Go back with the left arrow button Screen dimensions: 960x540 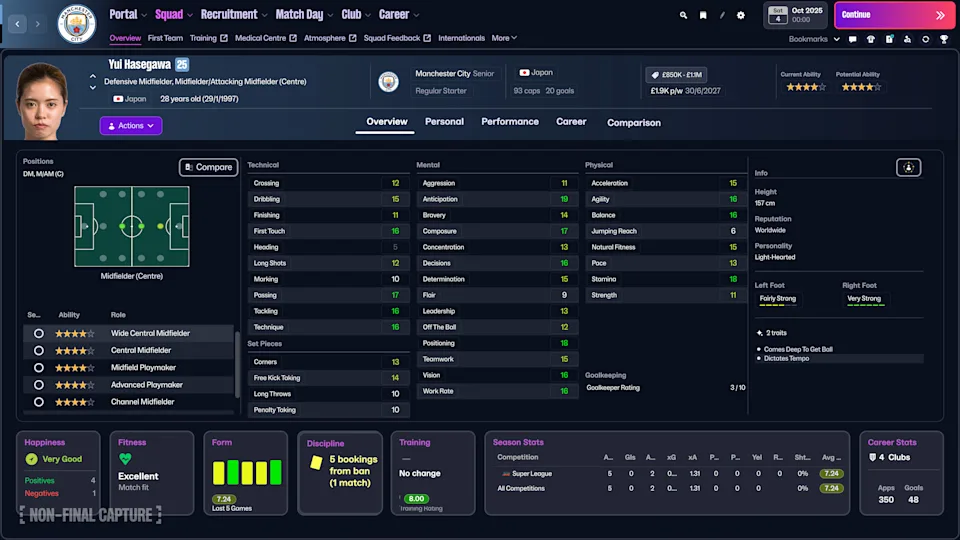point(17,23)
